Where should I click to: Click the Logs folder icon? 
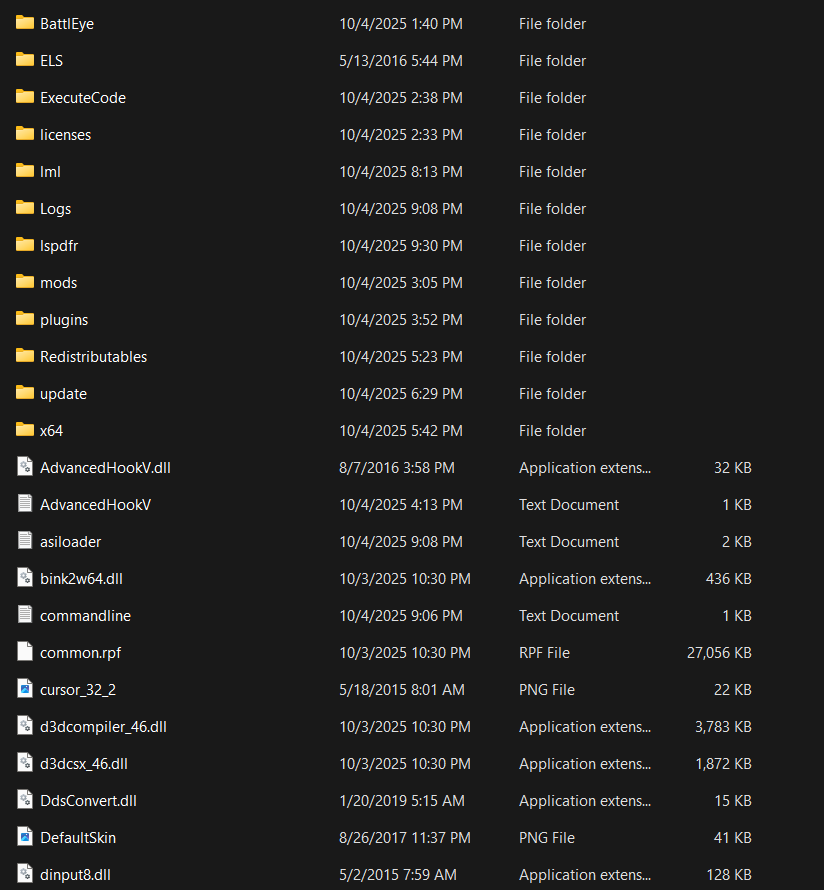(x=24, y=208)
